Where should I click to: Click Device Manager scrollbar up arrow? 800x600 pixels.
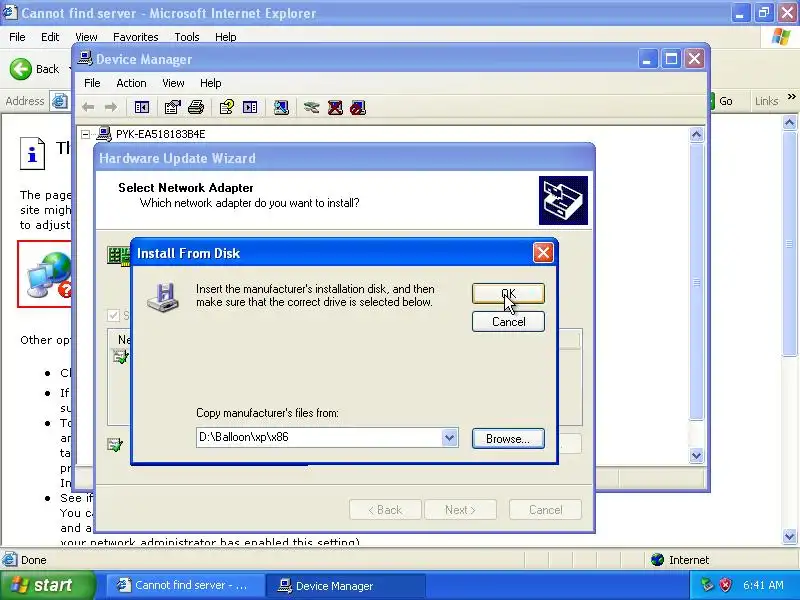696,135
